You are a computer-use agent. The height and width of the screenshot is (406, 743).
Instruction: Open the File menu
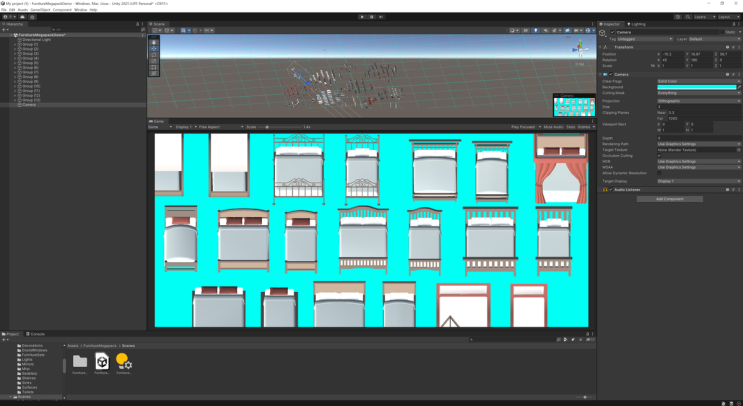point(4,9)
